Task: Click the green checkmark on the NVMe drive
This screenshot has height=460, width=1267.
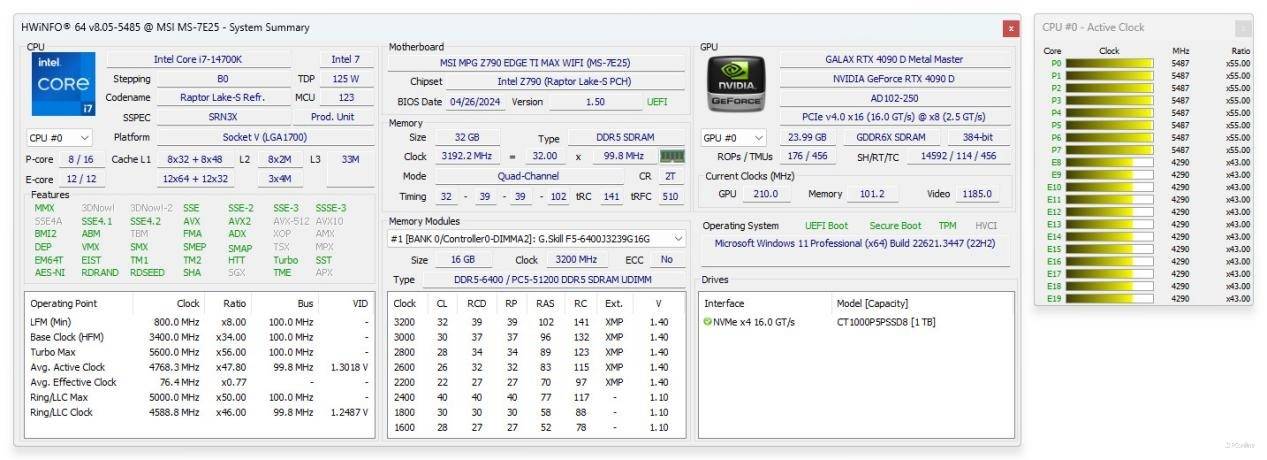Action: pyautogui.click(x=708, y=322)
